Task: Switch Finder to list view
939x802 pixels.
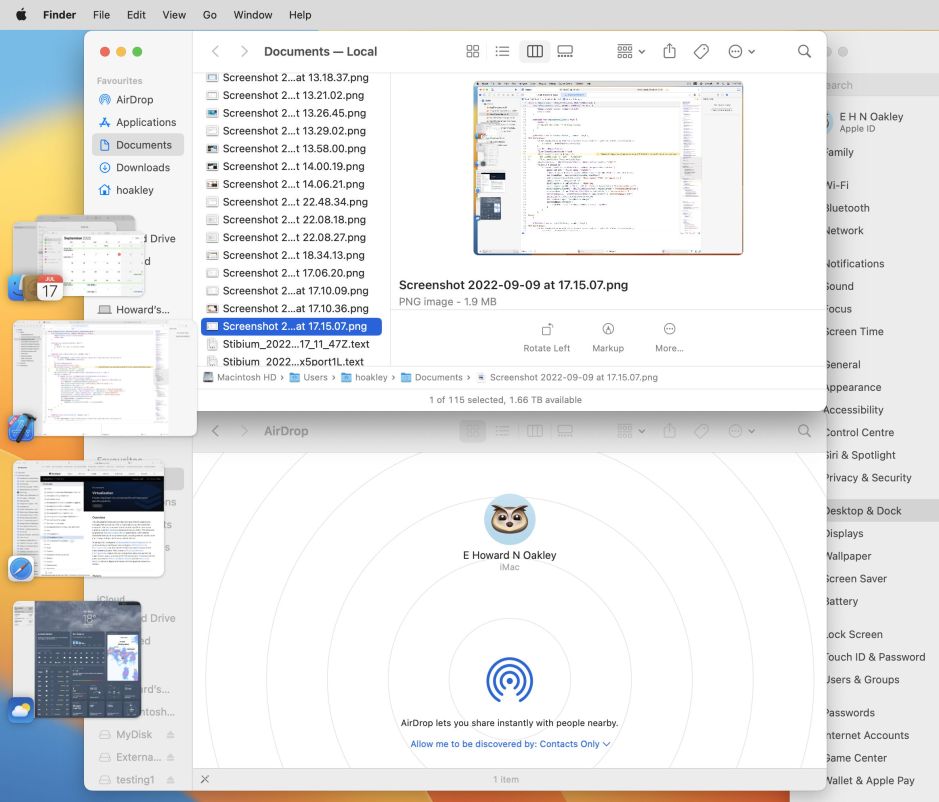Action: click(503, 51)
